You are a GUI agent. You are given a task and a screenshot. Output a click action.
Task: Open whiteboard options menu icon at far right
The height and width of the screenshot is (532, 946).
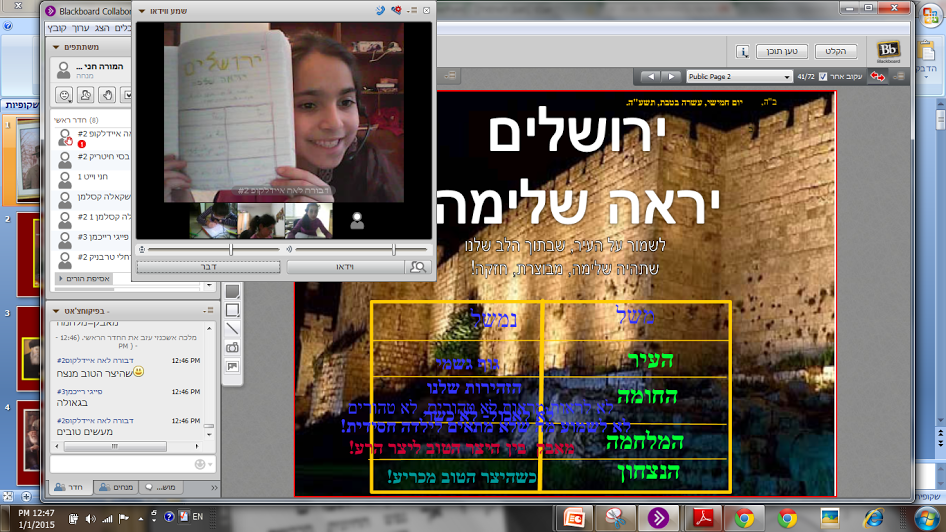899,77
